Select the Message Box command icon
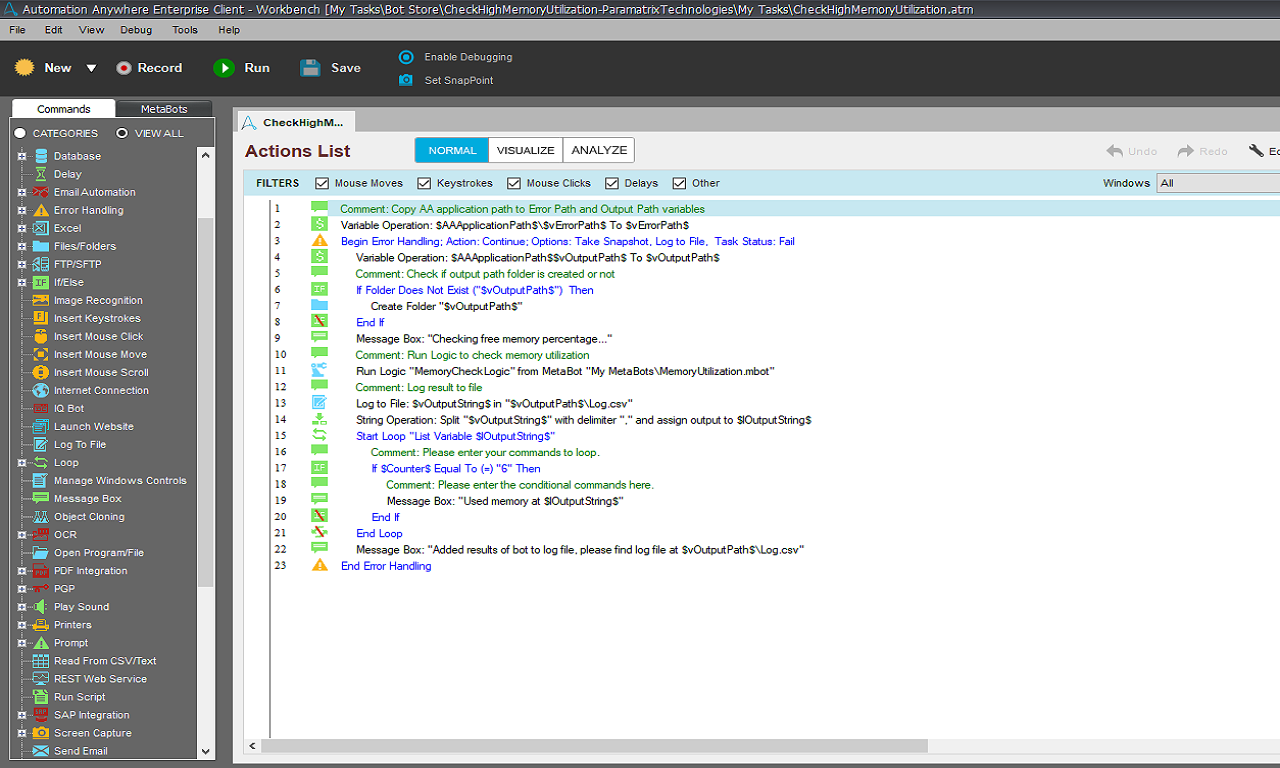The height and width of the screenshot is (768, 1280). (41, 499)
